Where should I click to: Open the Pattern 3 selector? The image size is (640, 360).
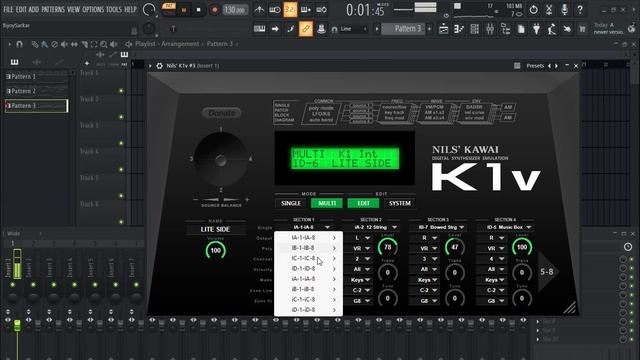click(403, 29)
